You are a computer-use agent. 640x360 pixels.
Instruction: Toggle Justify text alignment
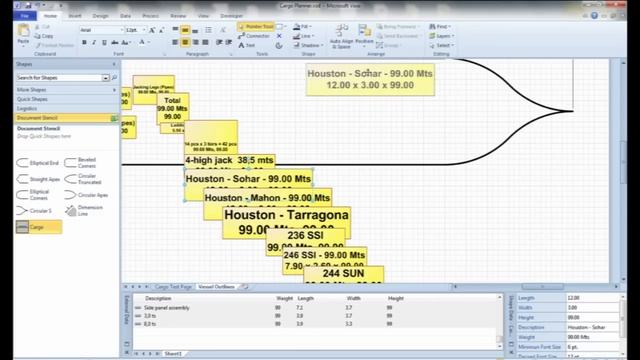click(x=205, y=42)
